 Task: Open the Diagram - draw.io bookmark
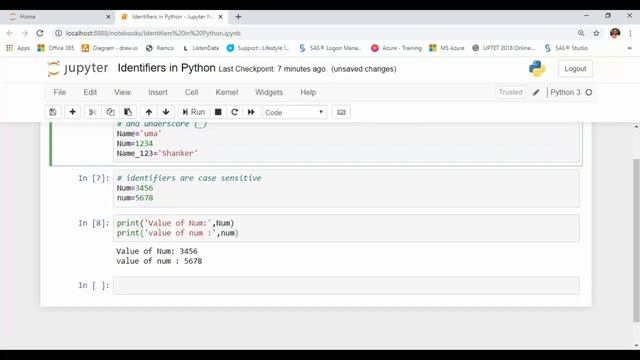110,48
